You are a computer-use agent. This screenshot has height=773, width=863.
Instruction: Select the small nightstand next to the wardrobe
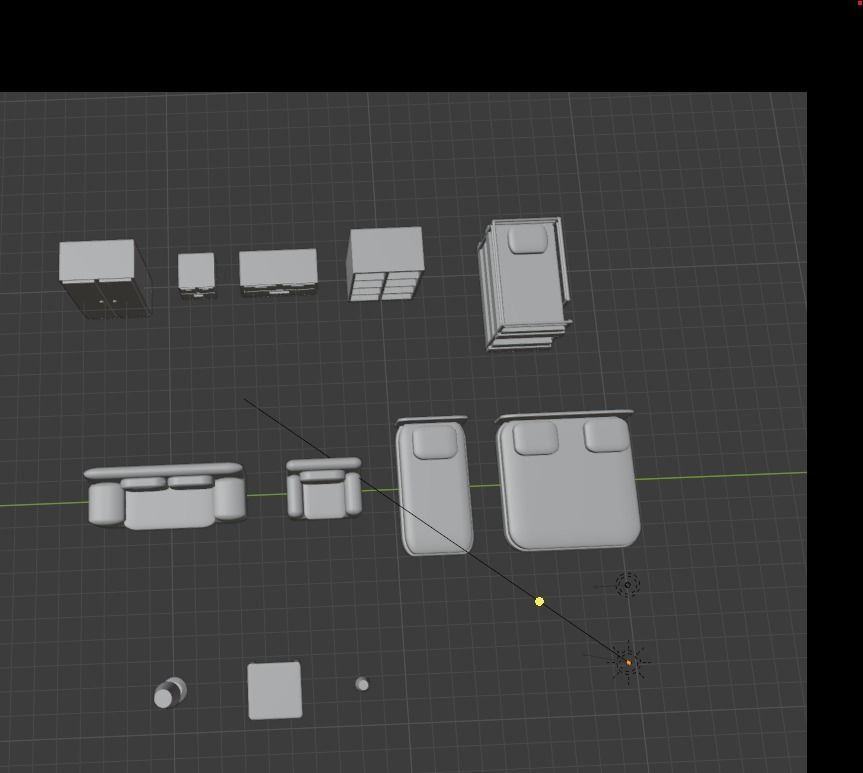(196, 275)
